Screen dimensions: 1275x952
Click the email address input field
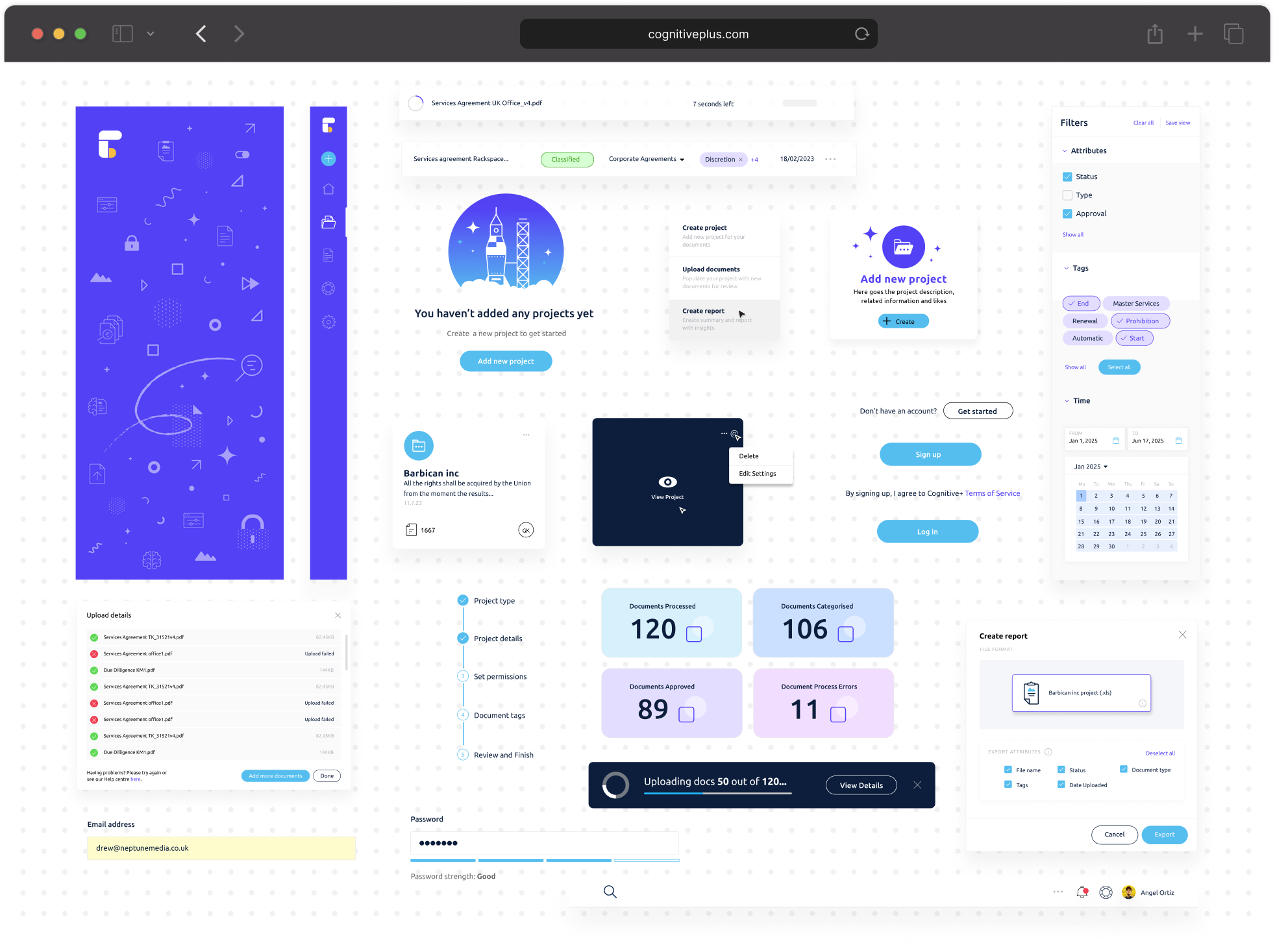(x=221, y=848)
